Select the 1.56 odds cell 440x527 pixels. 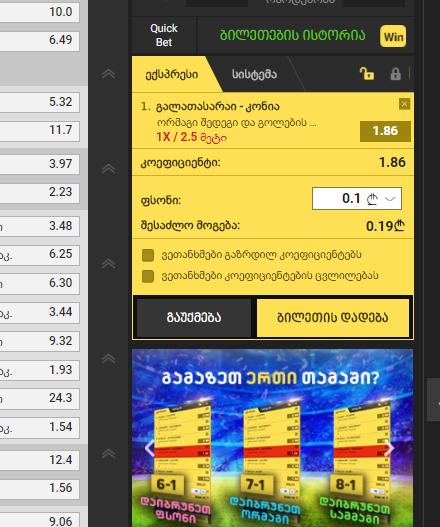(40, 489)
